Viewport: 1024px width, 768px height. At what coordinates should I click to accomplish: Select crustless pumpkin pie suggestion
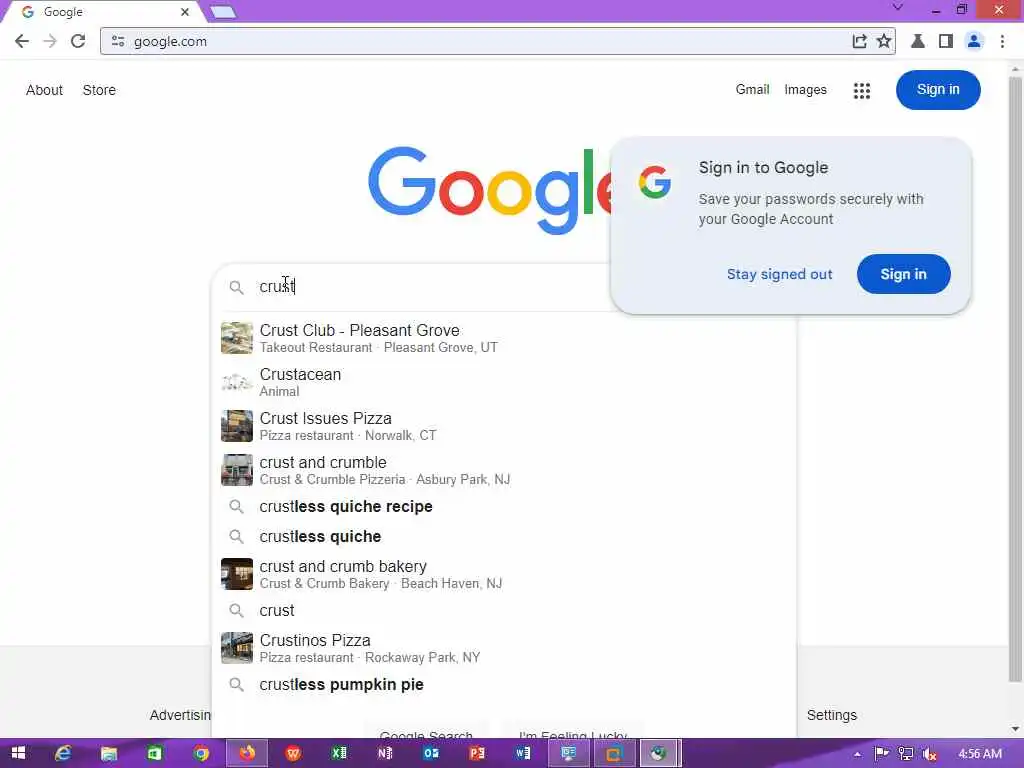504,684
